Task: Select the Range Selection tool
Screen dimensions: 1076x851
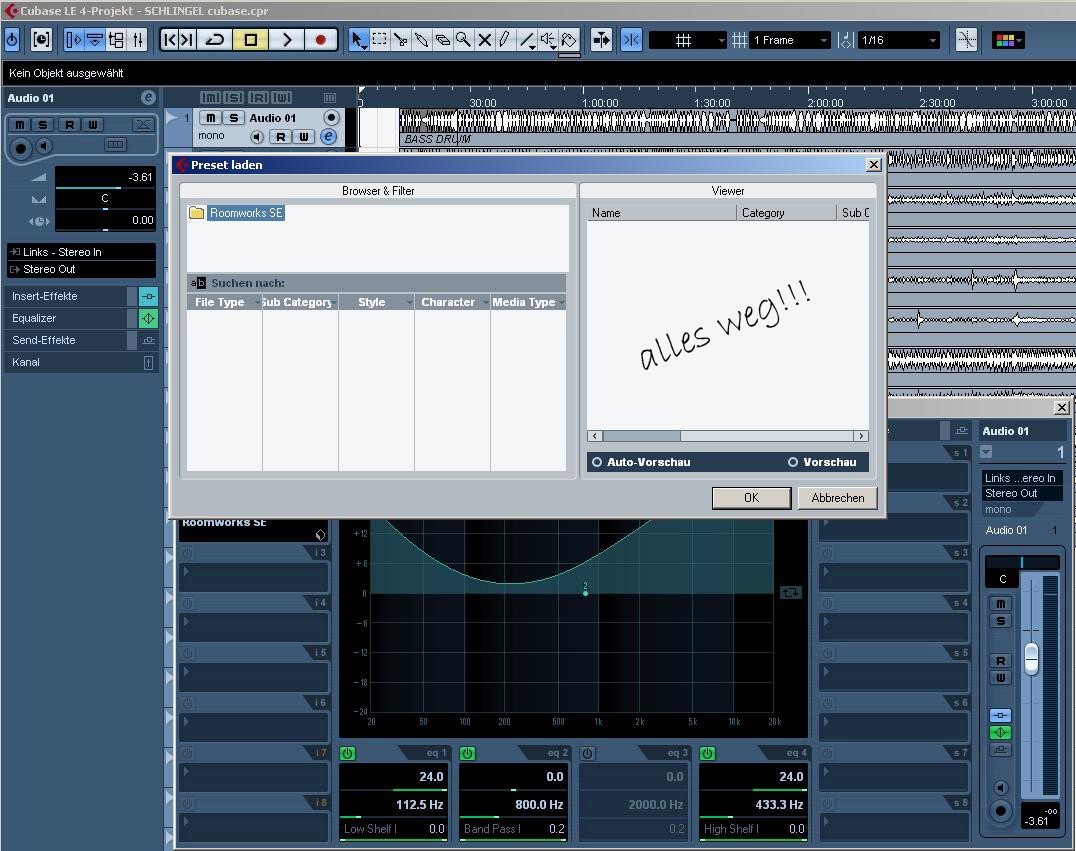Action: point(379,40)
